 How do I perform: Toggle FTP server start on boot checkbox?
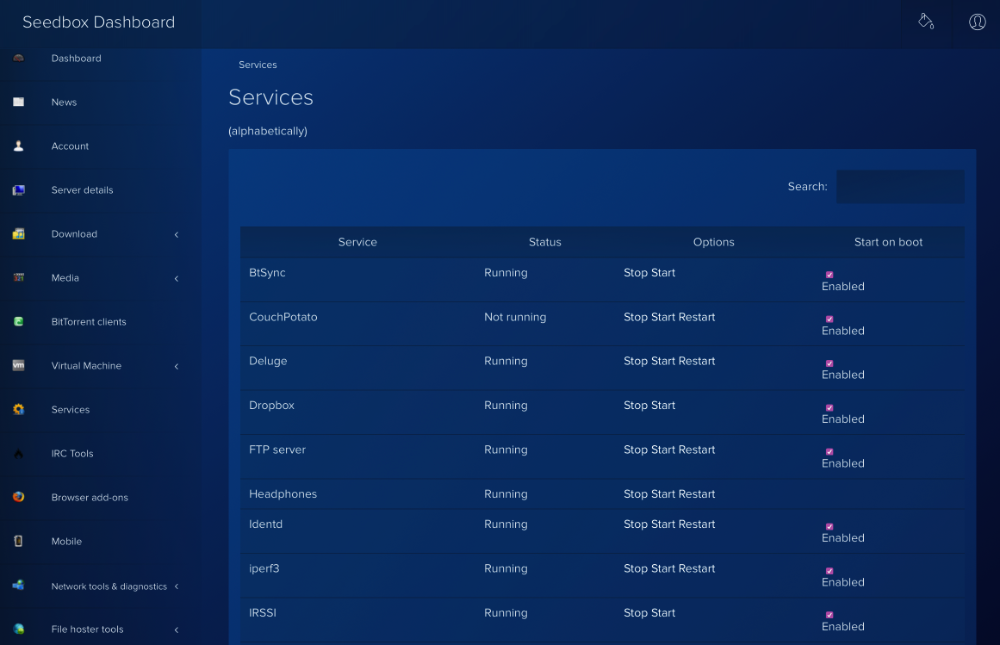click(830, 452)
